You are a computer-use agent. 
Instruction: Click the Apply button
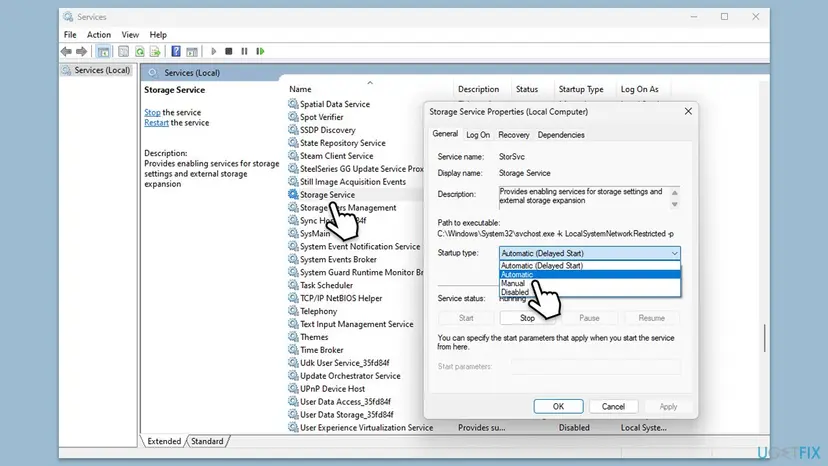point(668,406)
